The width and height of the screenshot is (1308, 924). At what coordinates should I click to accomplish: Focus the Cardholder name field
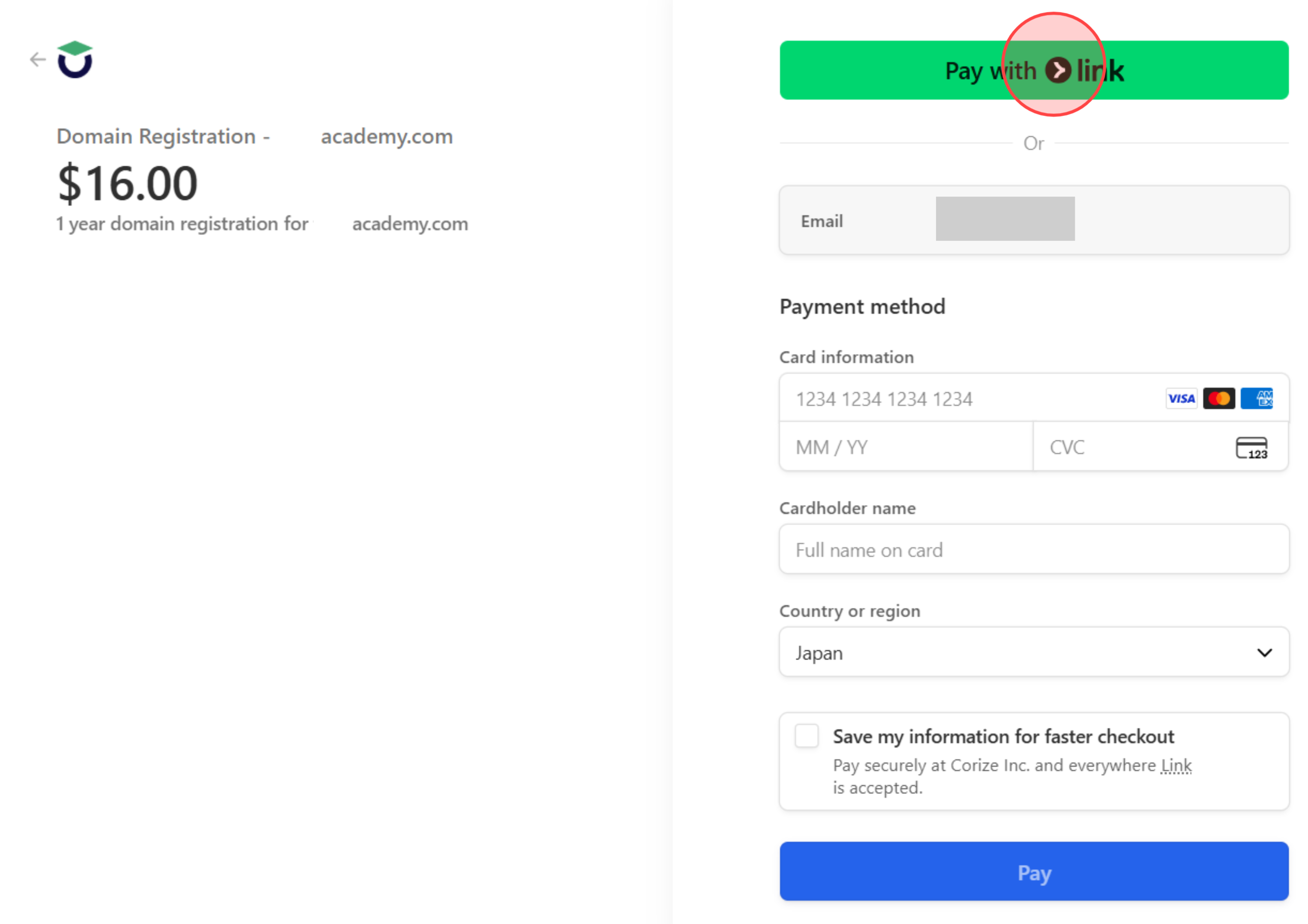1033,550
